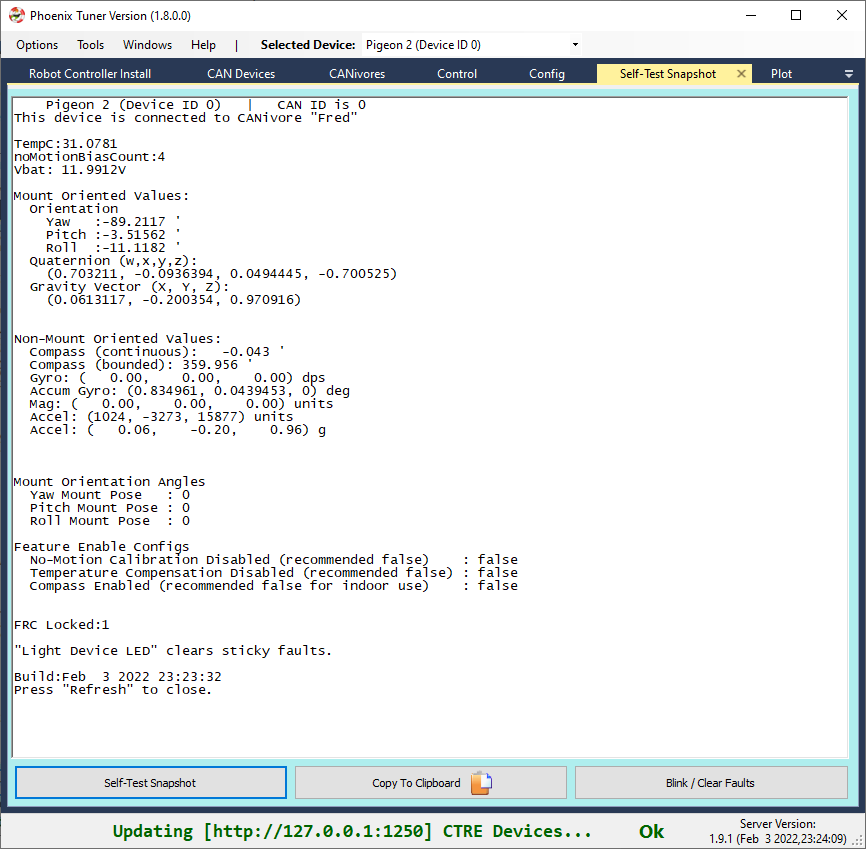Click the Compass Enabled config line

click(x=274, y=586)
